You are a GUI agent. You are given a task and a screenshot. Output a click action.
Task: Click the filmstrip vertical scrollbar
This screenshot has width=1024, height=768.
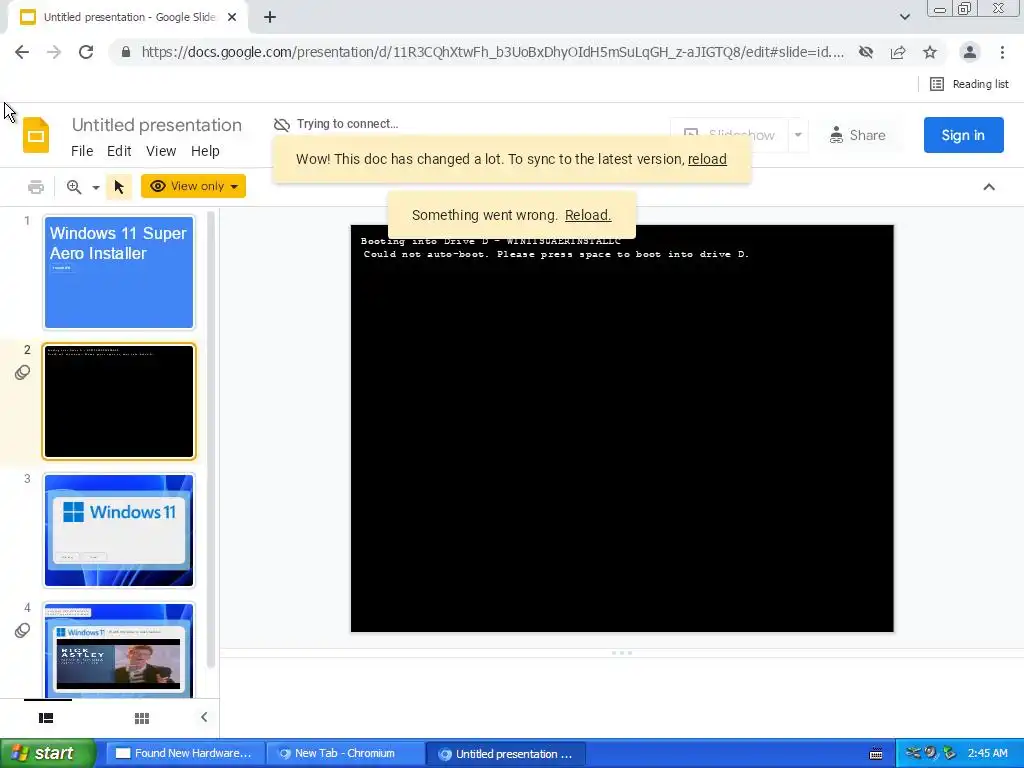pos(211,440)
